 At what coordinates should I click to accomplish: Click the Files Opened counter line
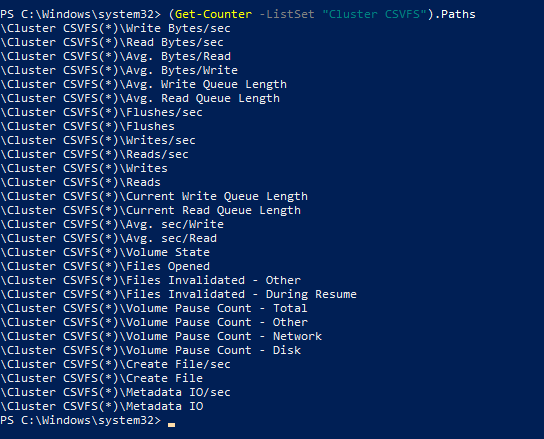click(x=105, y=266)
